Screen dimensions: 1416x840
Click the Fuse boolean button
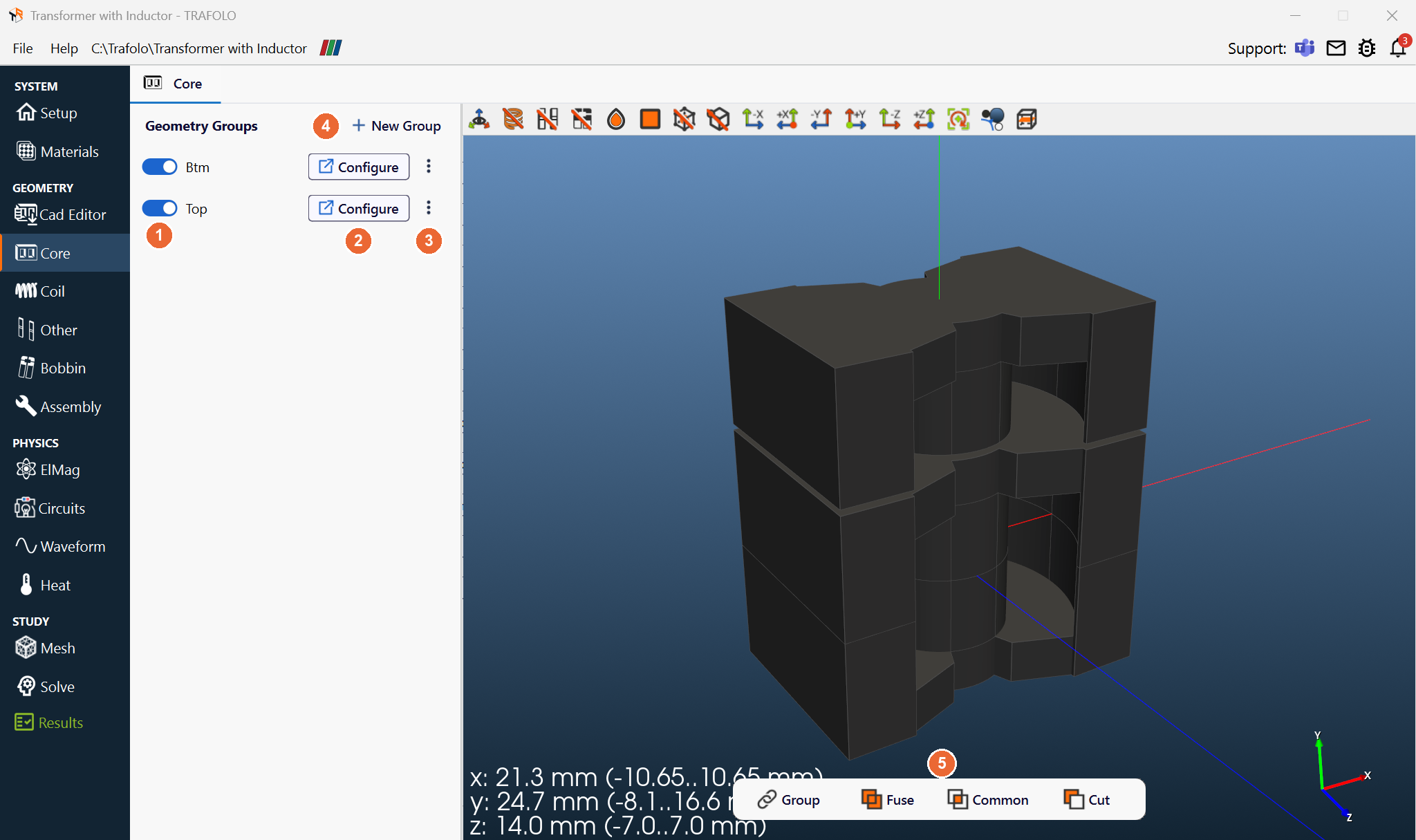tap(888, 800)
